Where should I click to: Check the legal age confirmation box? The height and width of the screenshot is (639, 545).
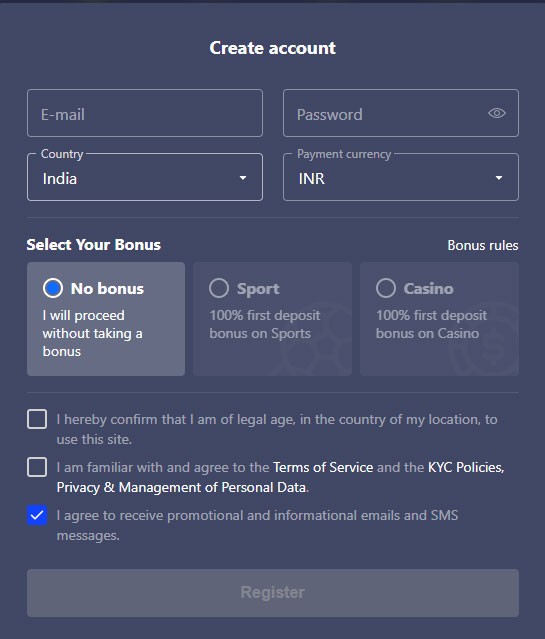click(x=37, y=419)
